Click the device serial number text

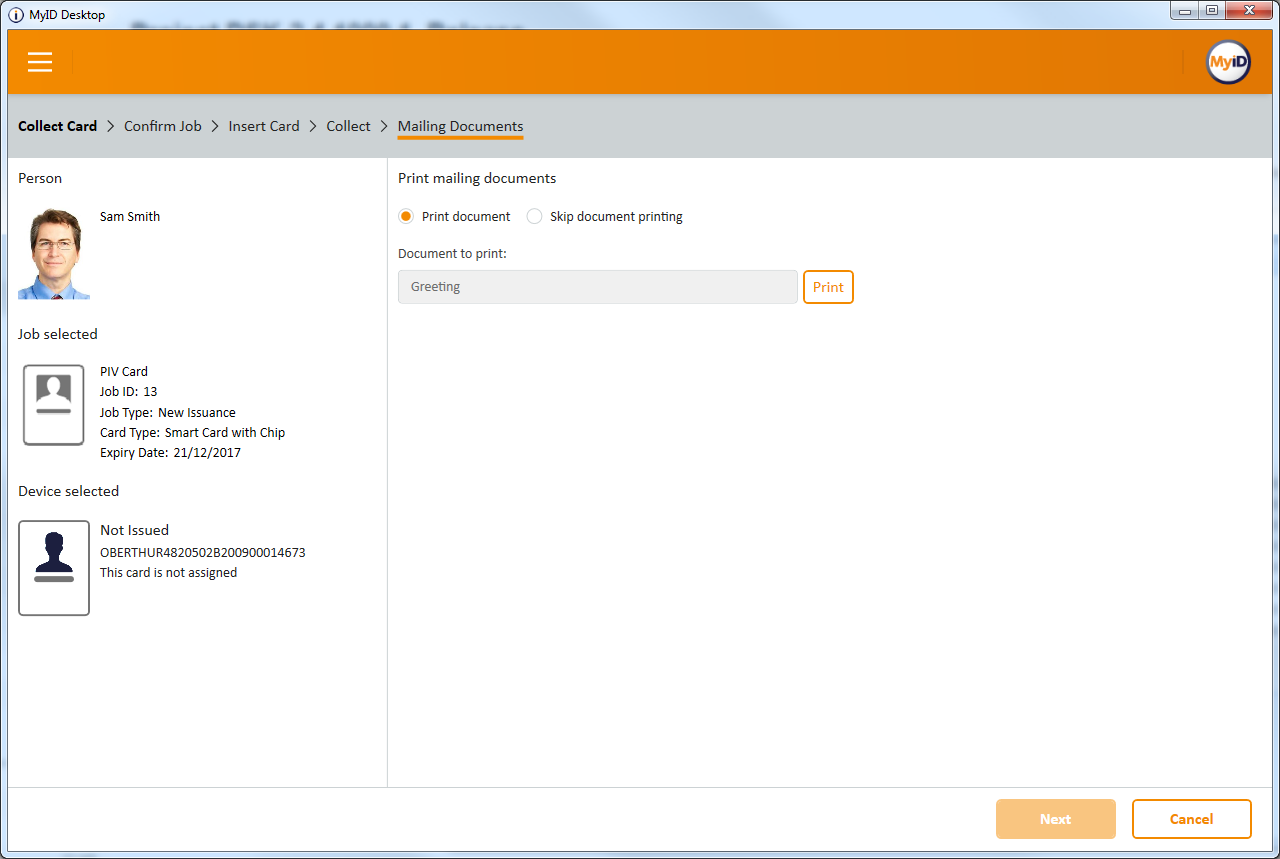click(203, 552)
